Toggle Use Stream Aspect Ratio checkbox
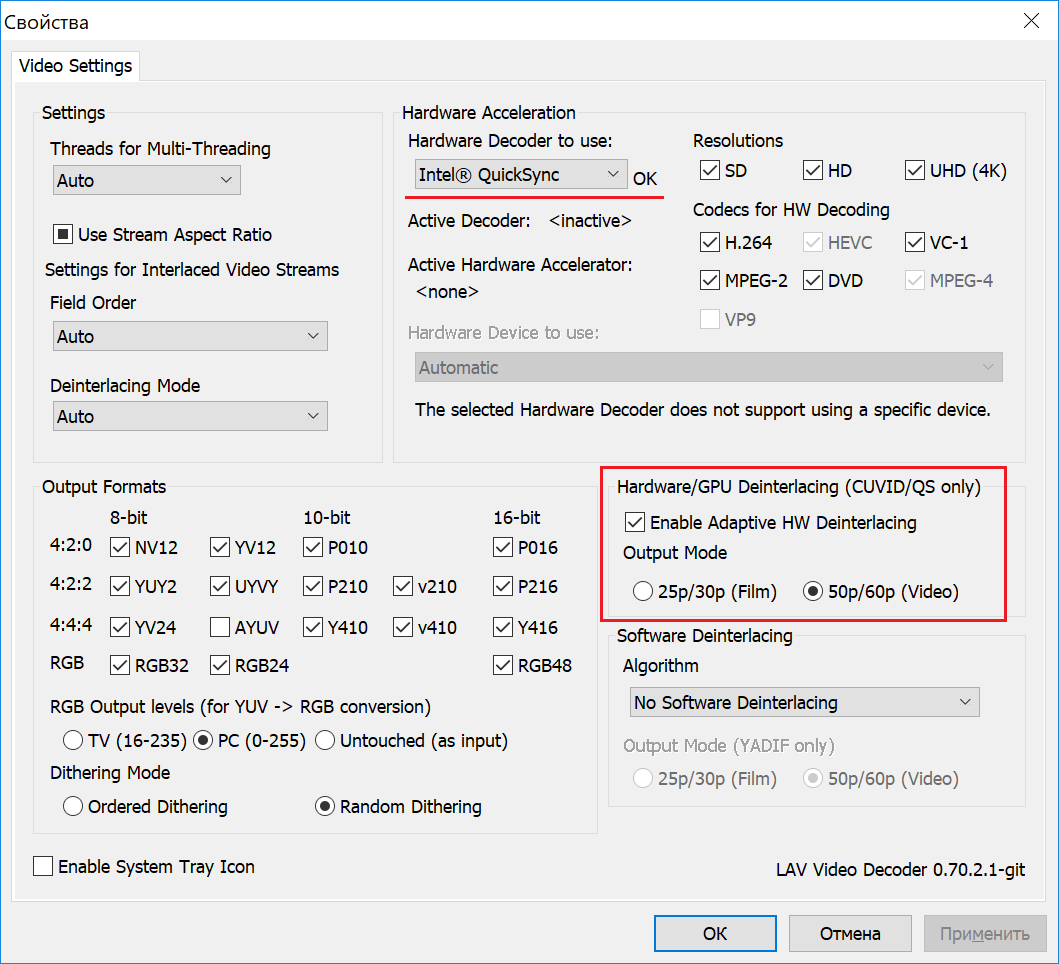 tap(63, 235)
